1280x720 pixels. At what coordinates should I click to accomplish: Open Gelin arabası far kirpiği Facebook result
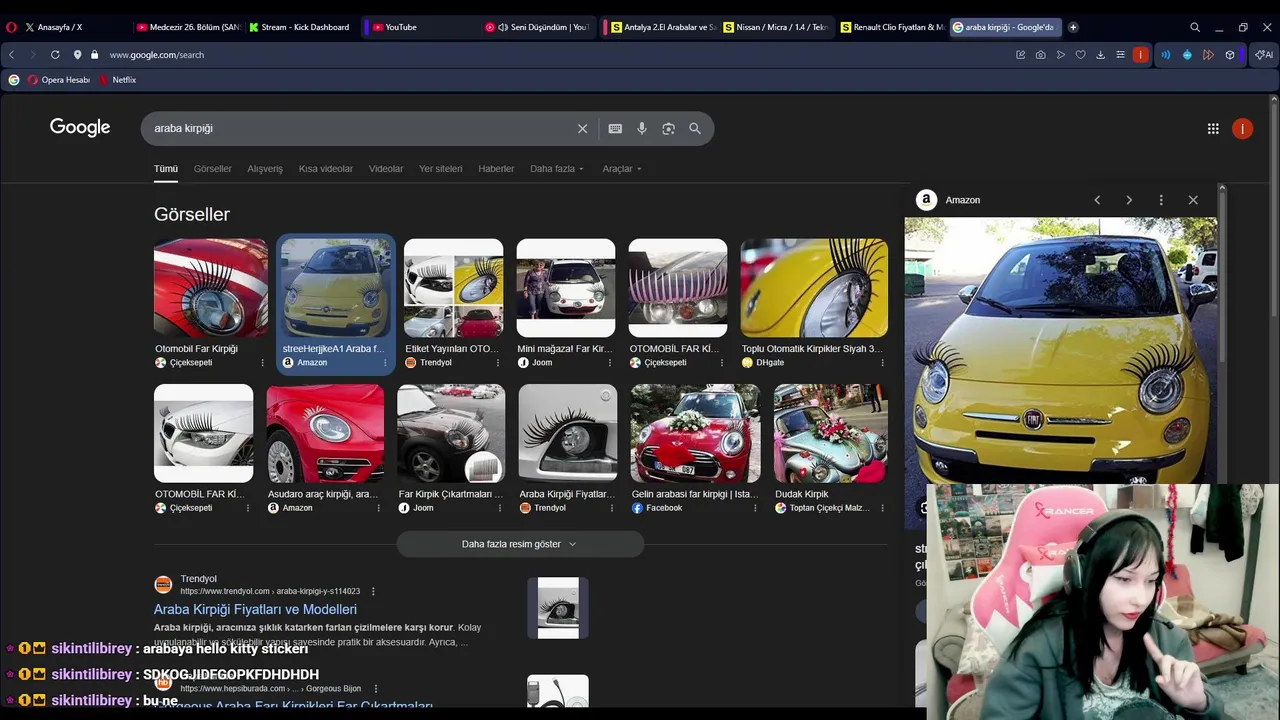tap(695, 449)
